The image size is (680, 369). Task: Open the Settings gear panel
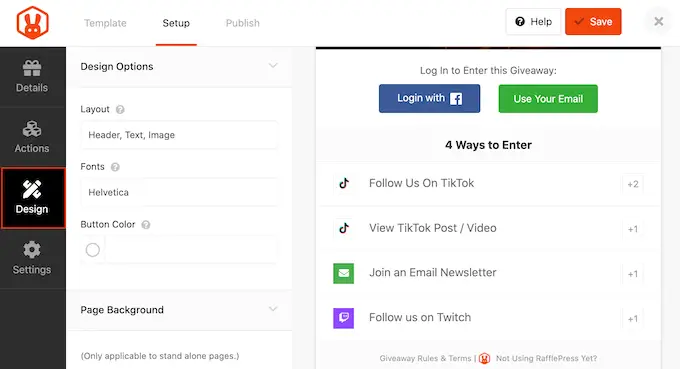tap(32, 258)
